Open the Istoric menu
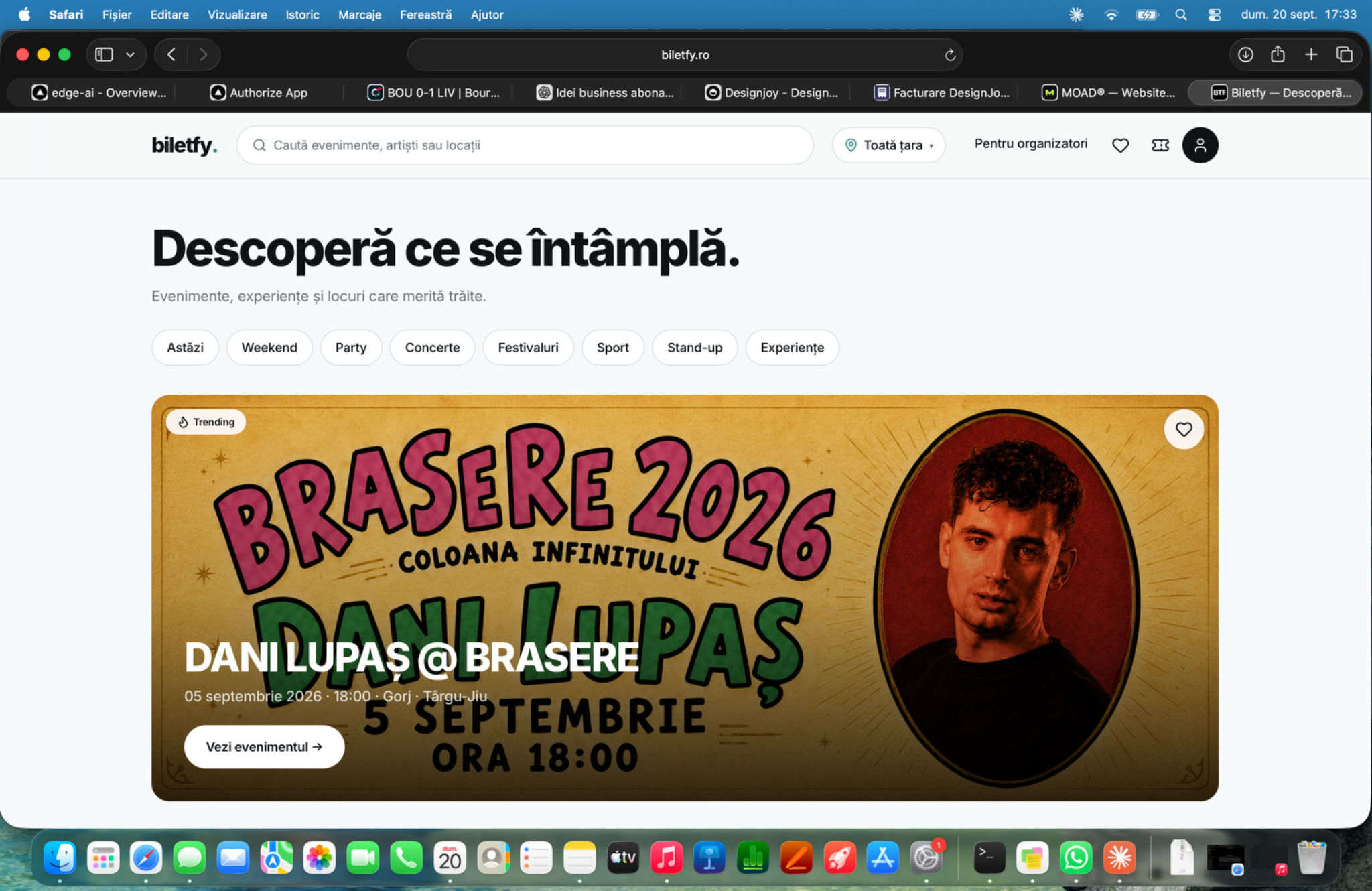 tap(302, 15)
